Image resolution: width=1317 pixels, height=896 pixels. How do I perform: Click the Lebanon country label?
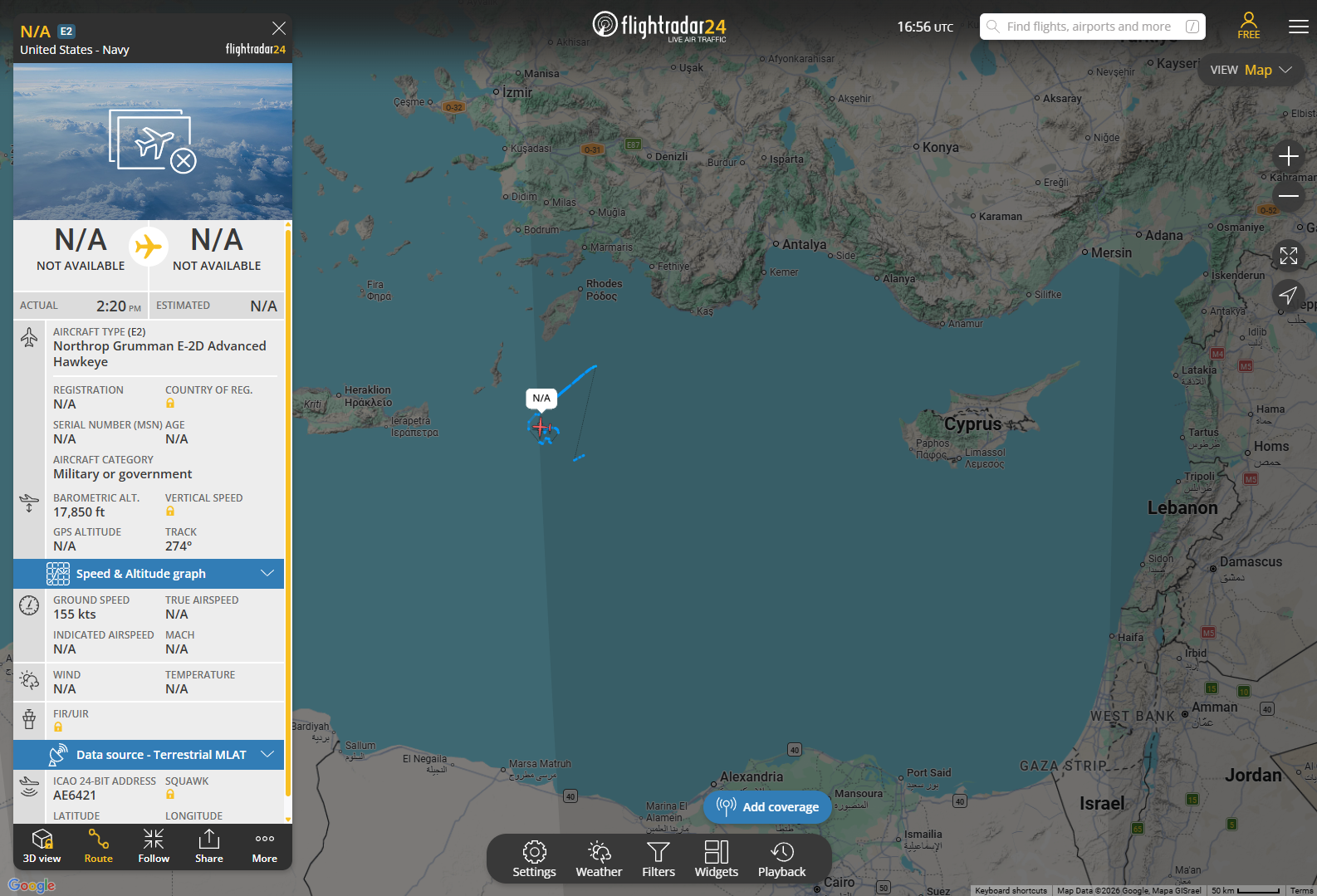click(x=1182, y=508)
